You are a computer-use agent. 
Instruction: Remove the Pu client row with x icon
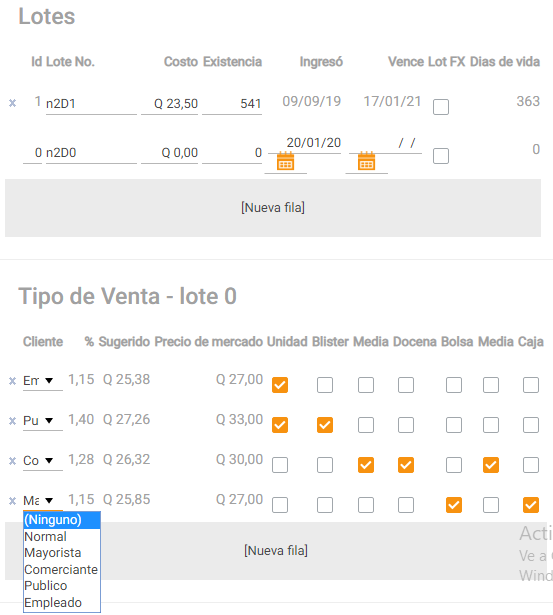click(13, 421)
